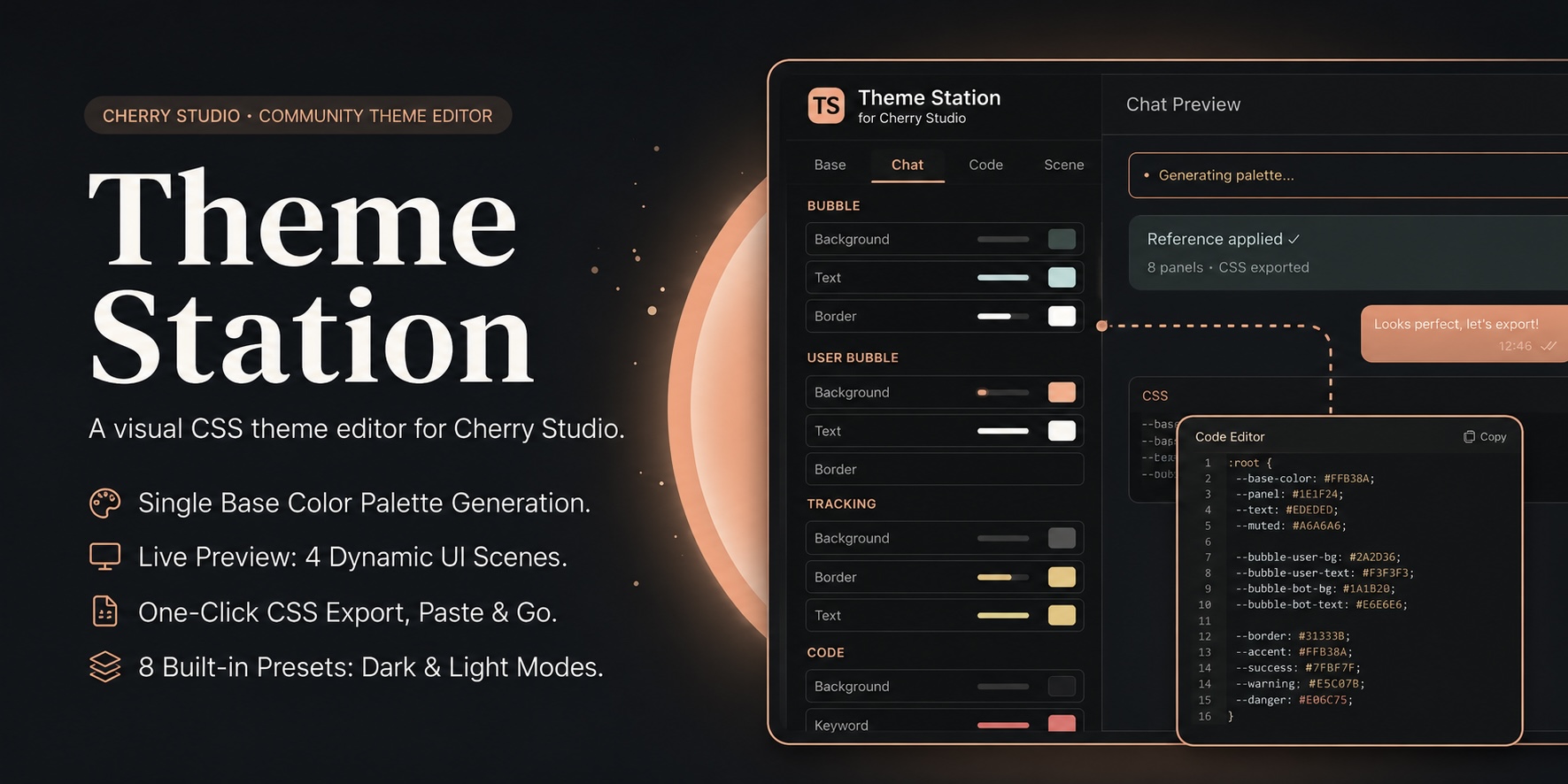Adjust the Bubble Border slider

(x=1003, y=316)
